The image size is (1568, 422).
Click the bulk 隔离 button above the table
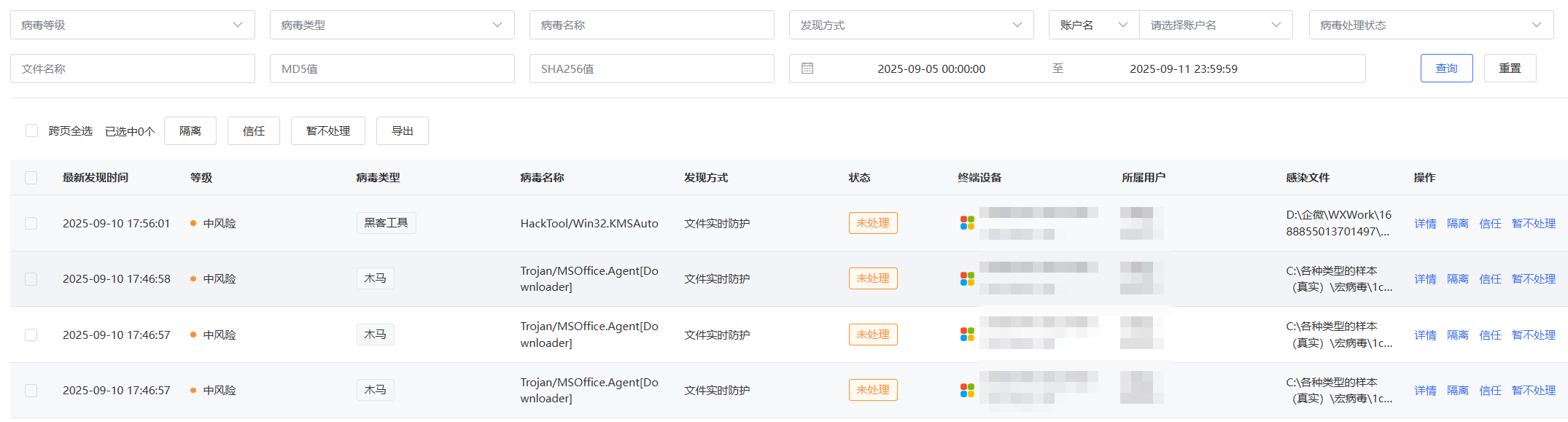[x=190, y=131]
